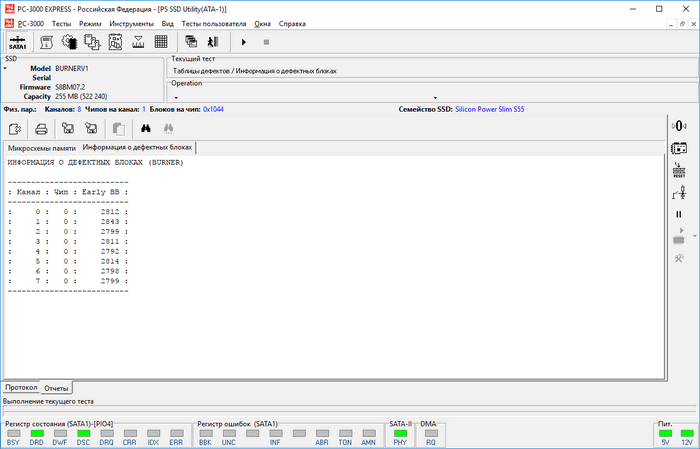Toggle the 12V power indicator
700x449 pixels.
[686, 433]
